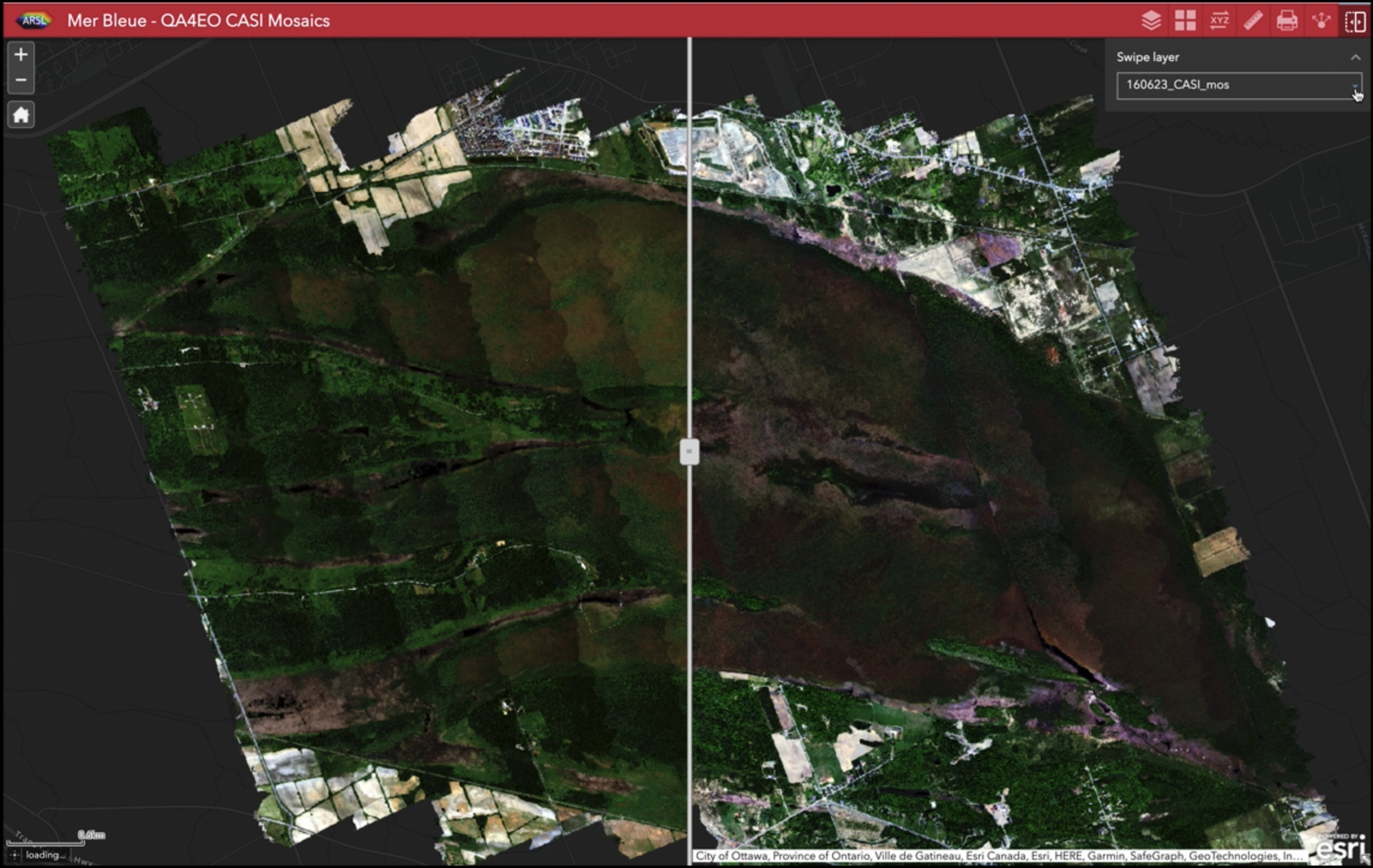This screenshot has width=1373, height=868.
Task: Click the ARSL logo
Action: (34, 20)
